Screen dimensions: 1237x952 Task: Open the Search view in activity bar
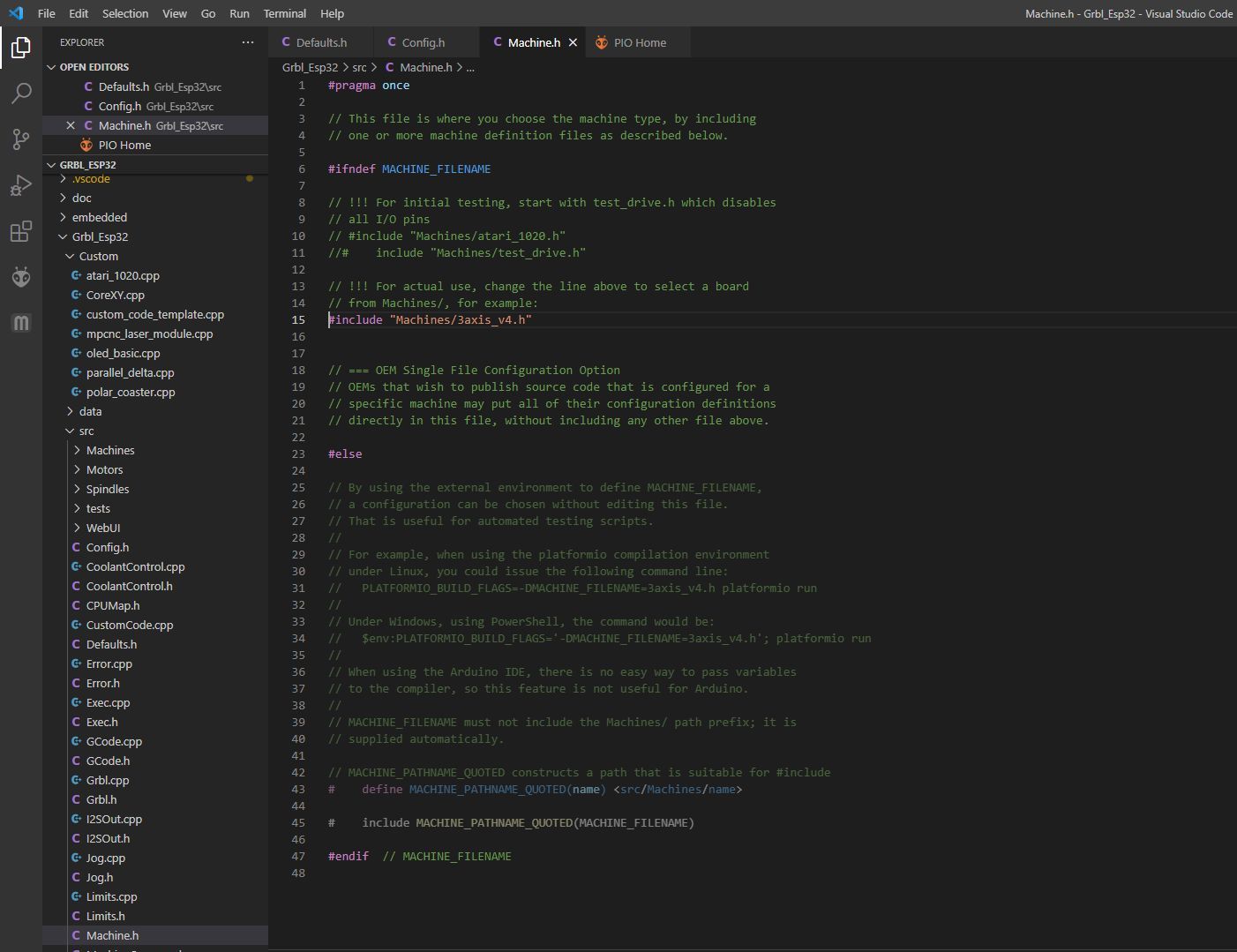click(21, 93)
